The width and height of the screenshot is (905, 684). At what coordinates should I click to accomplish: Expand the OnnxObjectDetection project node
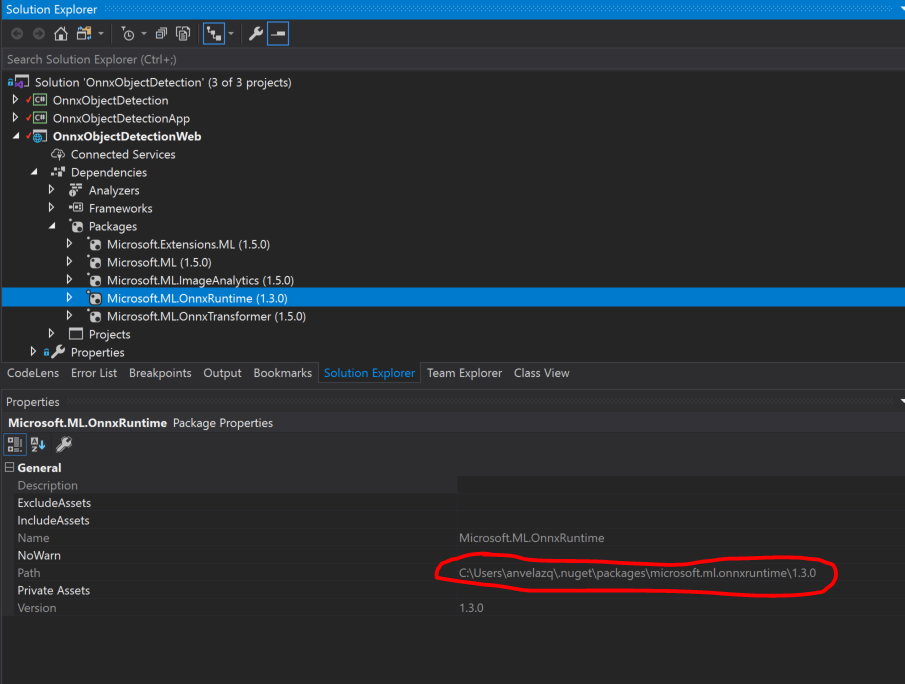[x=16, y=100]
